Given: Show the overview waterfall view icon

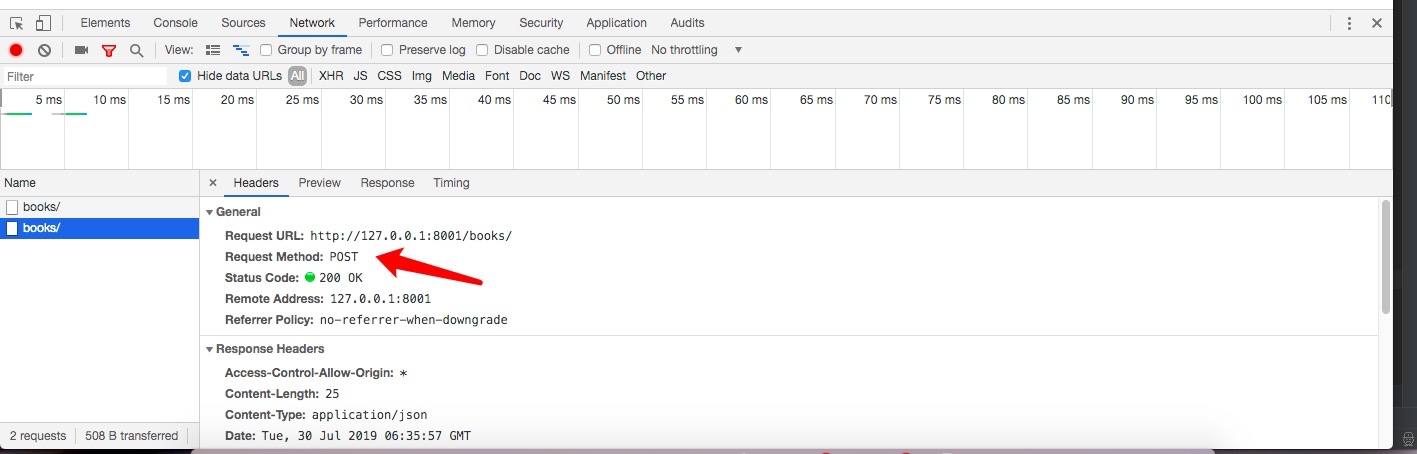Looking at the screenshot, I should (240, 50).
